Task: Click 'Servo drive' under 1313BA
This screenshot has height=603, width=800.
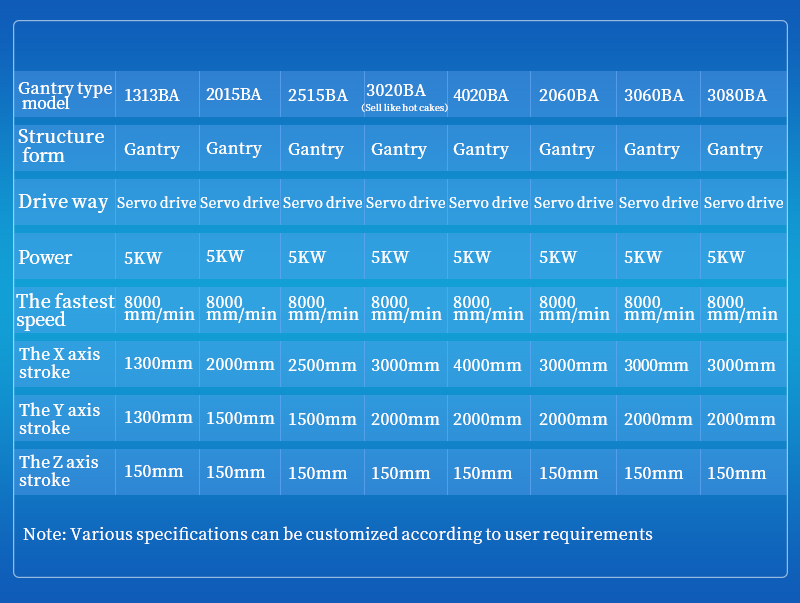Action: pyautogui.click(x=157, y=203)
